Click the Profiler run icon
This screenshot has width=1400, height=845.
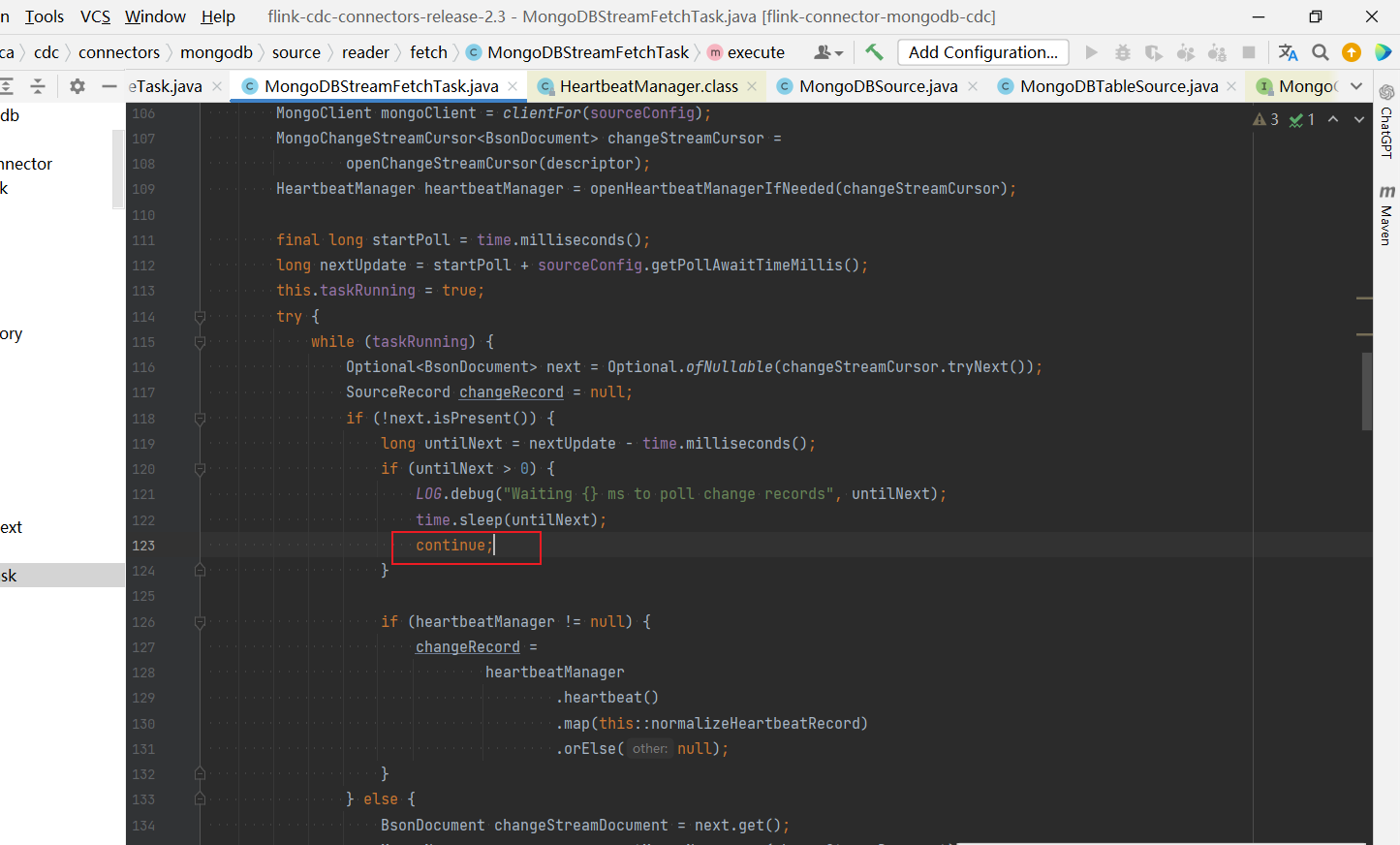(x=1185, y=52)
